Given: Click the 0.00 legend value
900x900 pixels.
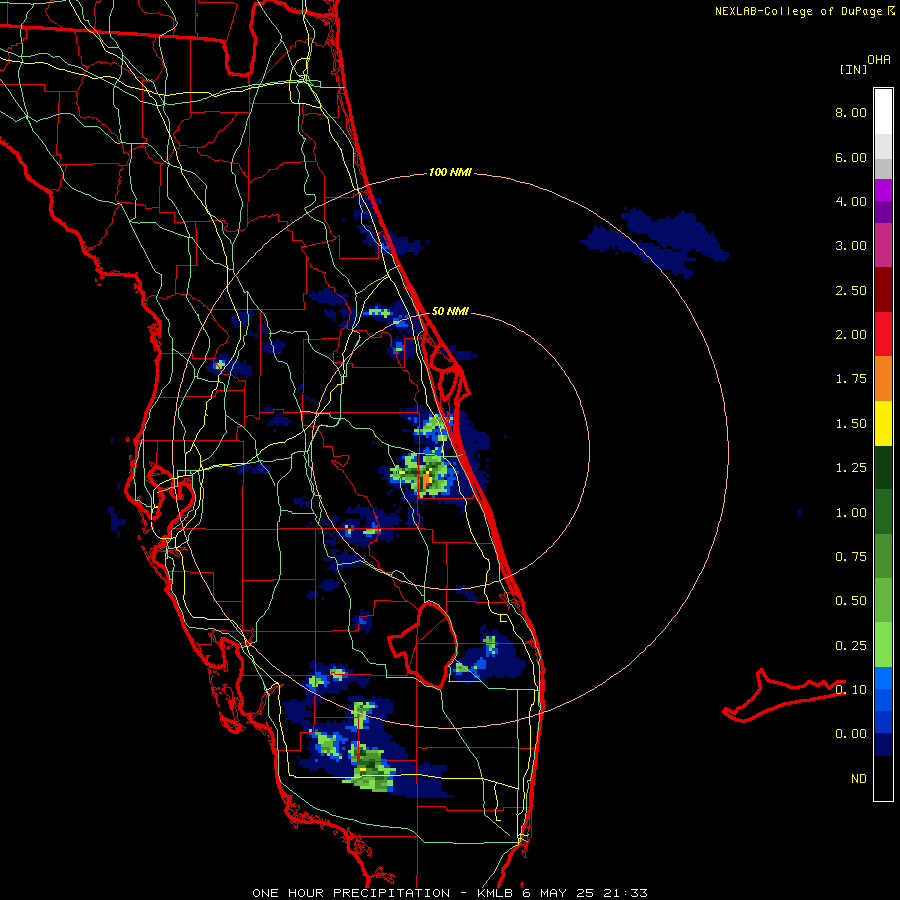Looking at the screenshot, I should [x=851, y=734].
